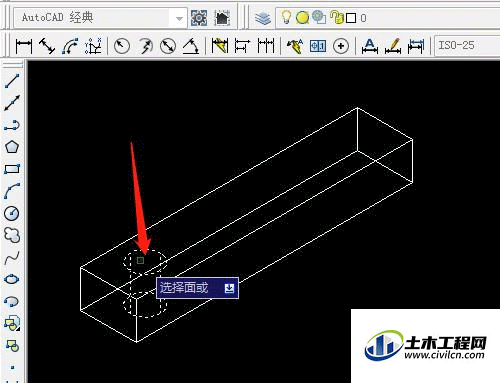Screen dimensions: 500x383
Task: Click the Insert Block tool
Action: (12, 323)
